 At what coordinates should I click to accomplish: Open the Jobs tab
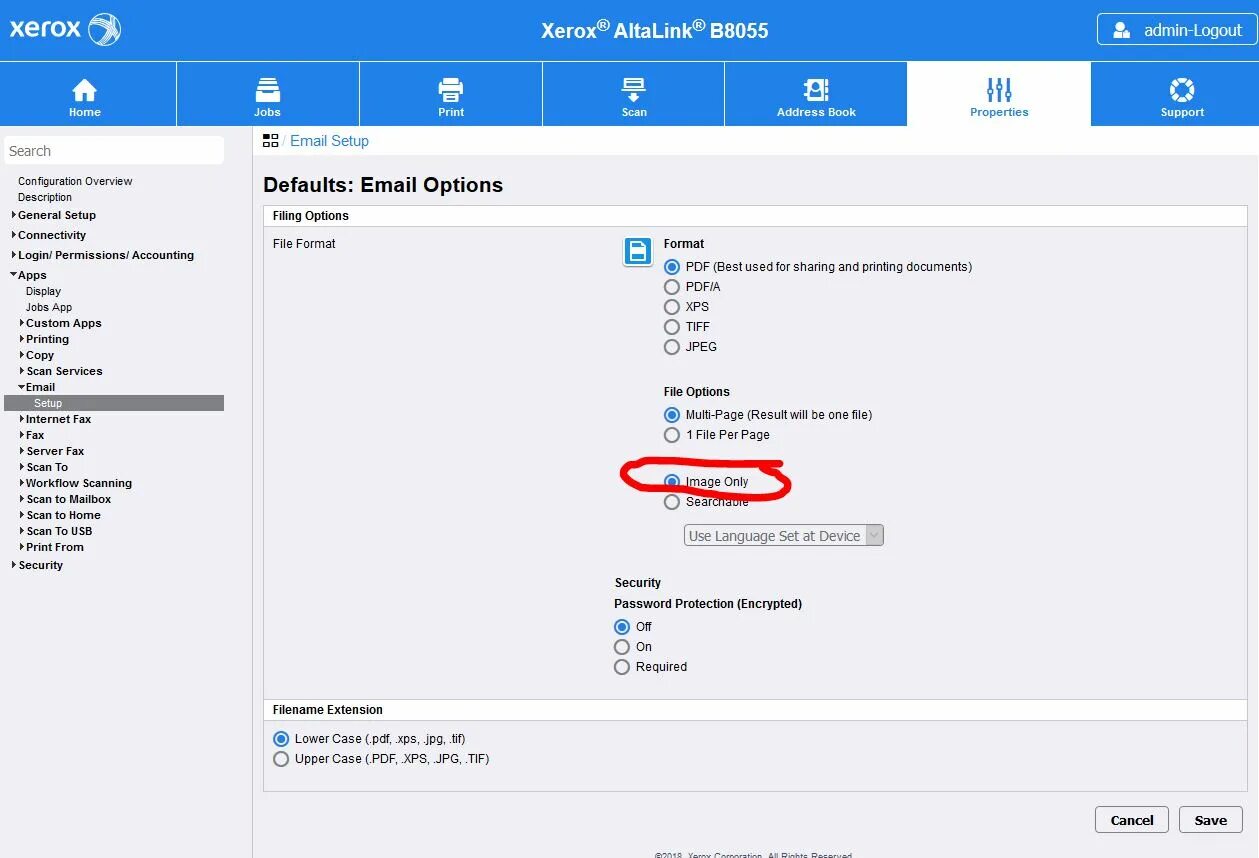pos(268,94)
